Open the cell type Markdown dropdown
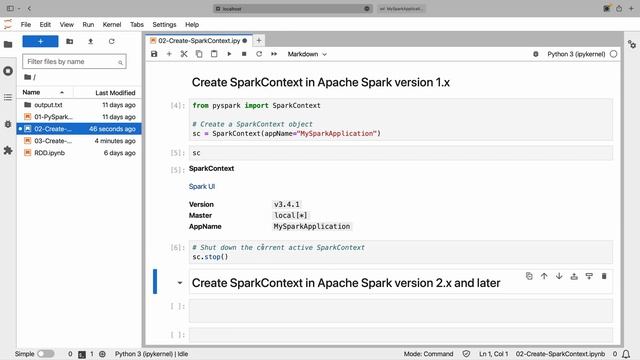The image size is (640, 360). pos(307,54)
